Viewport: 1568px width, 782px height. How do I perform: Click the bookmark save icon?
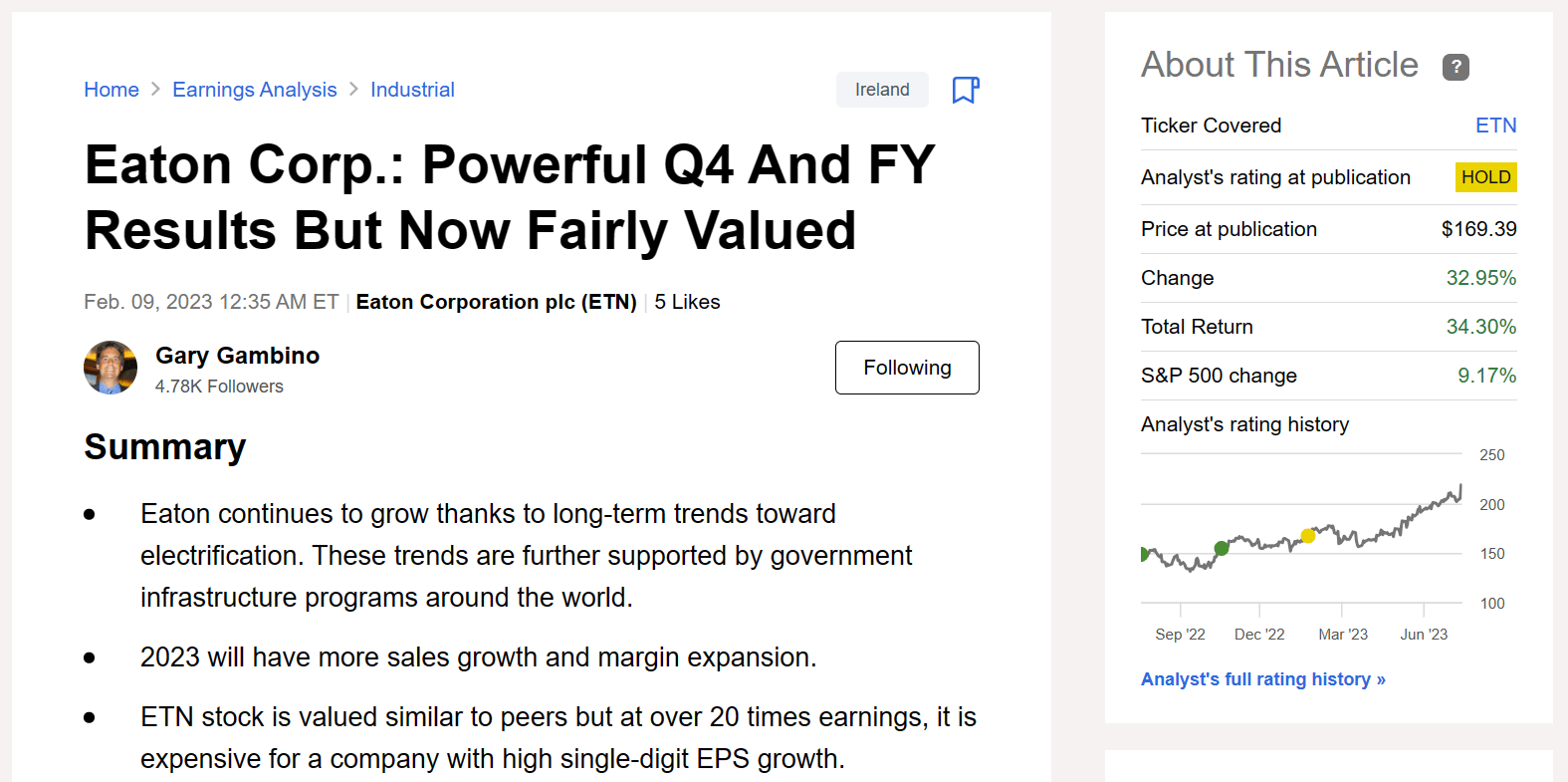coord(965,90)
